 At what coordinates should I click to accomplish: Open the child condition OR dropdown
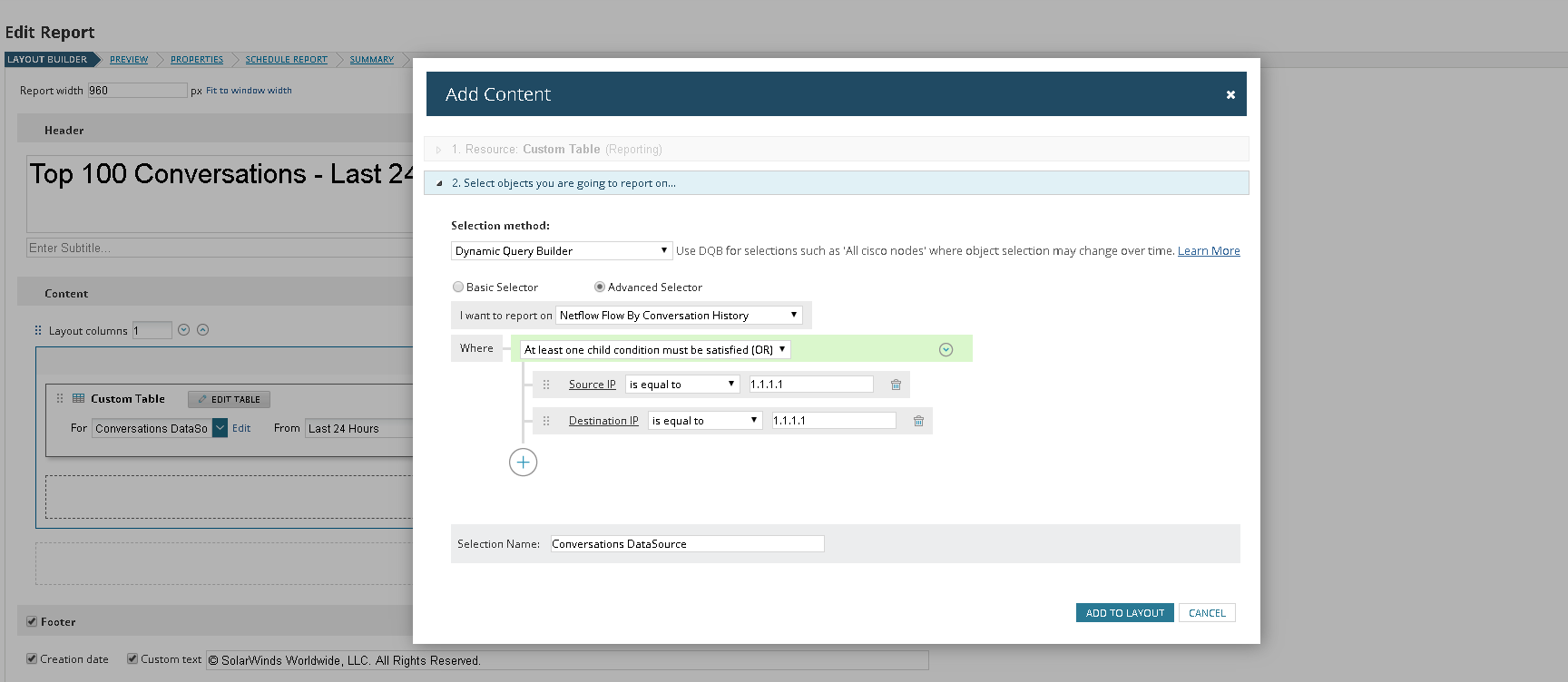point(655,349)
